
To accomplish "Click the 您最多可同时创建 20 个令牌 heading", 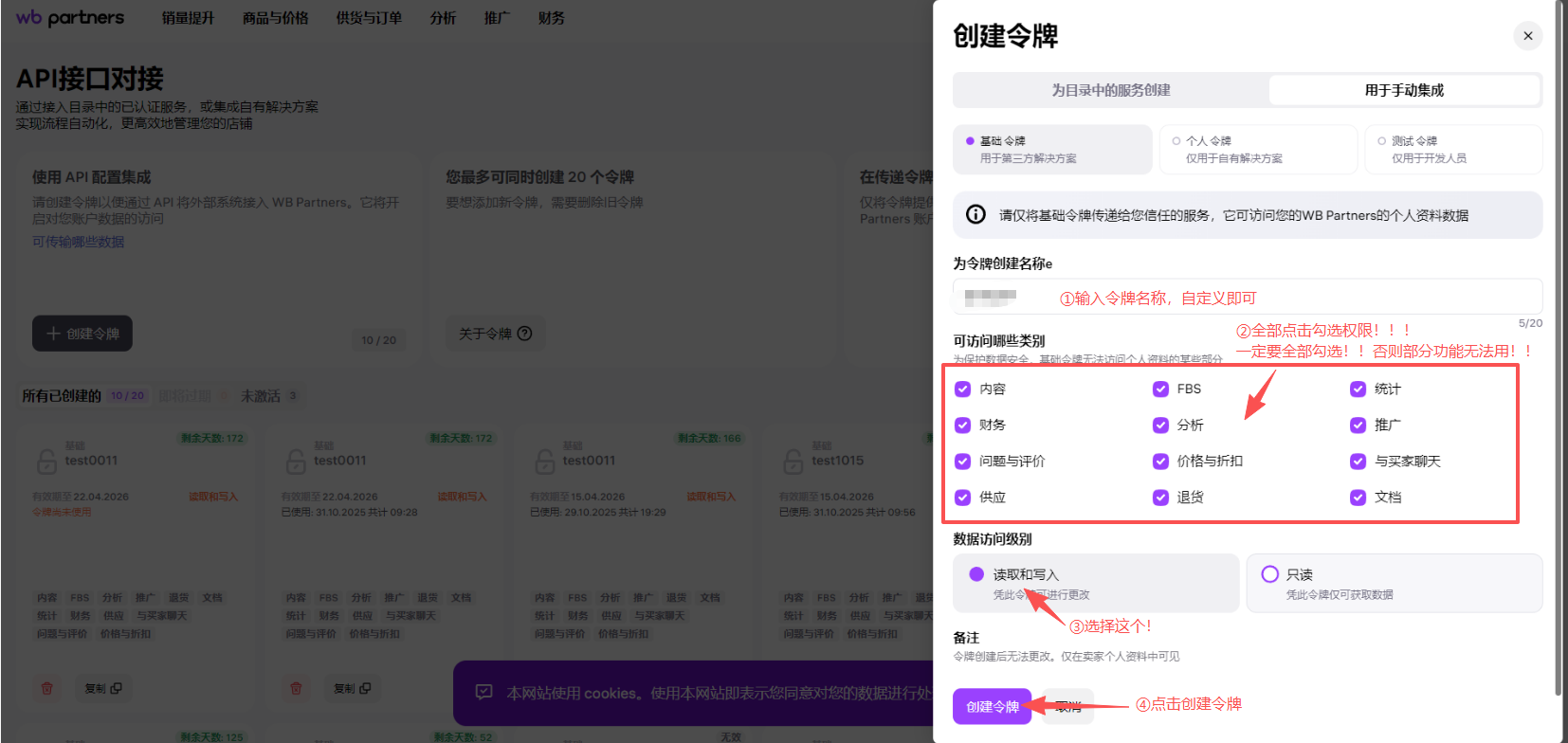I will click(x=539, y=177).
